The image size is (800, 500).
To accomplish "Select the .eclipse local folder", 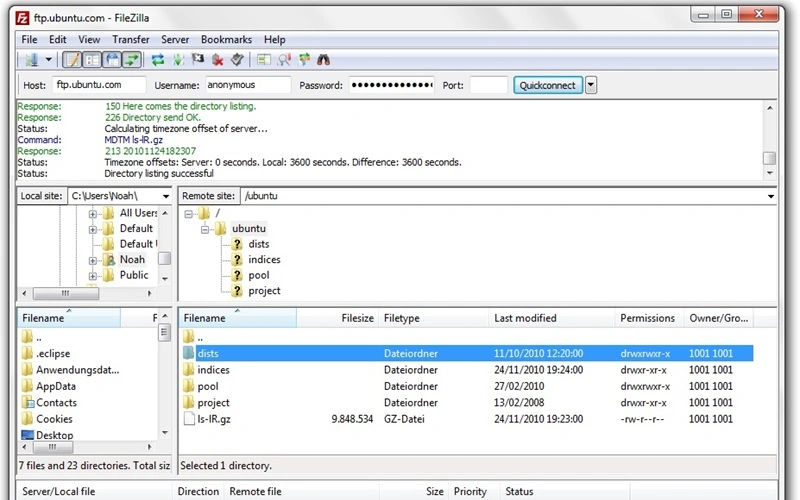I will point(53,354).
